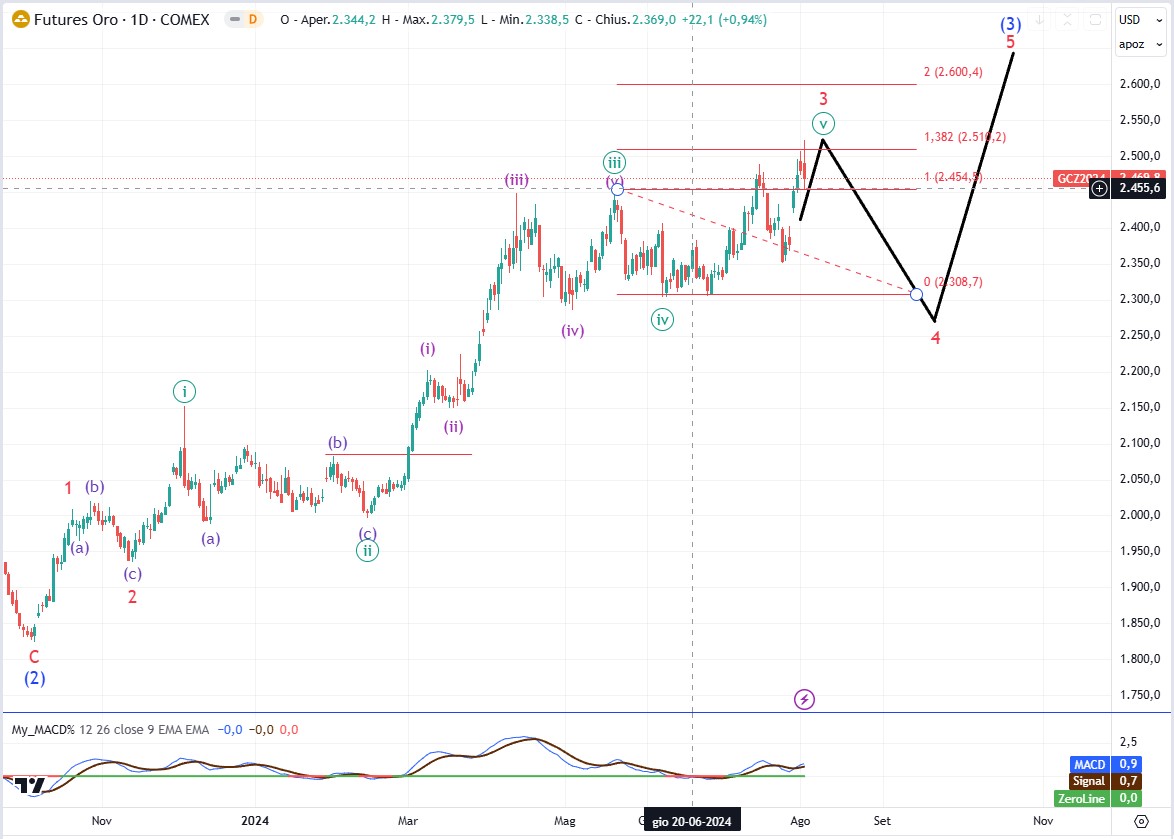This screenshot has width=1174, height=839.
Task: Open the apoz scale dropdown
Action: [x=1140, y=44]
